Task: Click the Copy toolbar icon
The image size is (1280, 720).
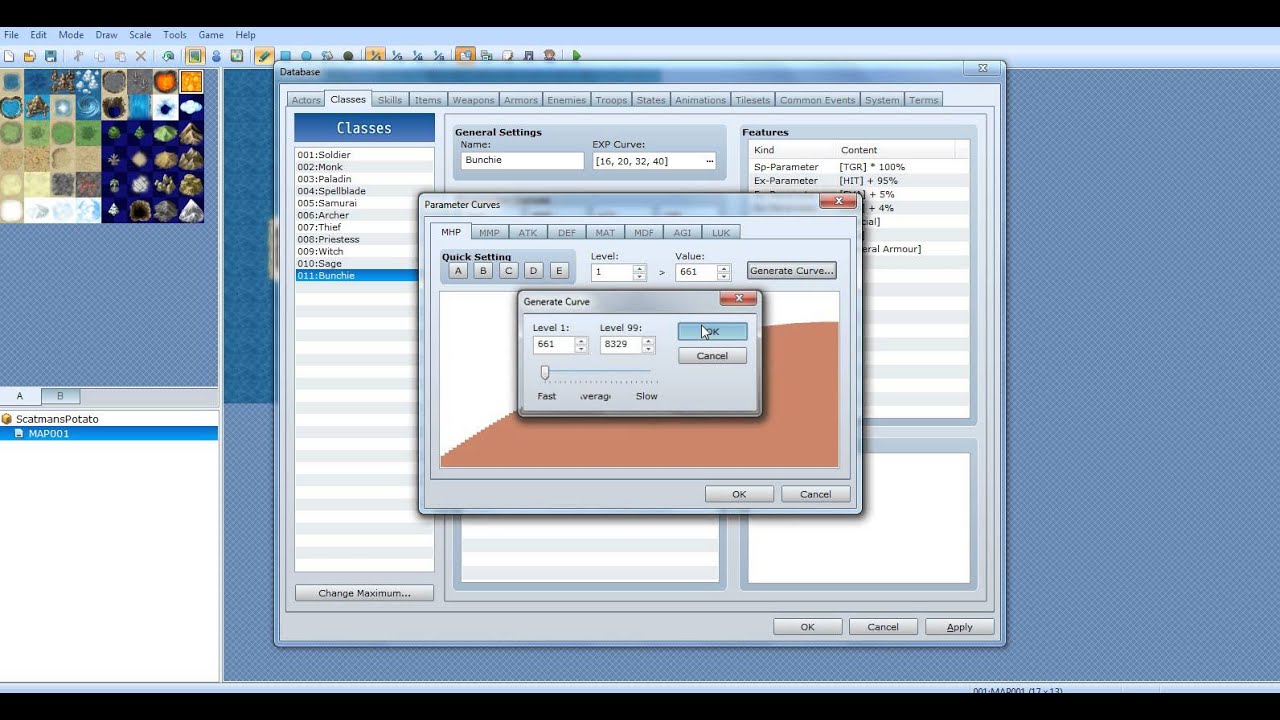Action: click(x=99, y=56)
